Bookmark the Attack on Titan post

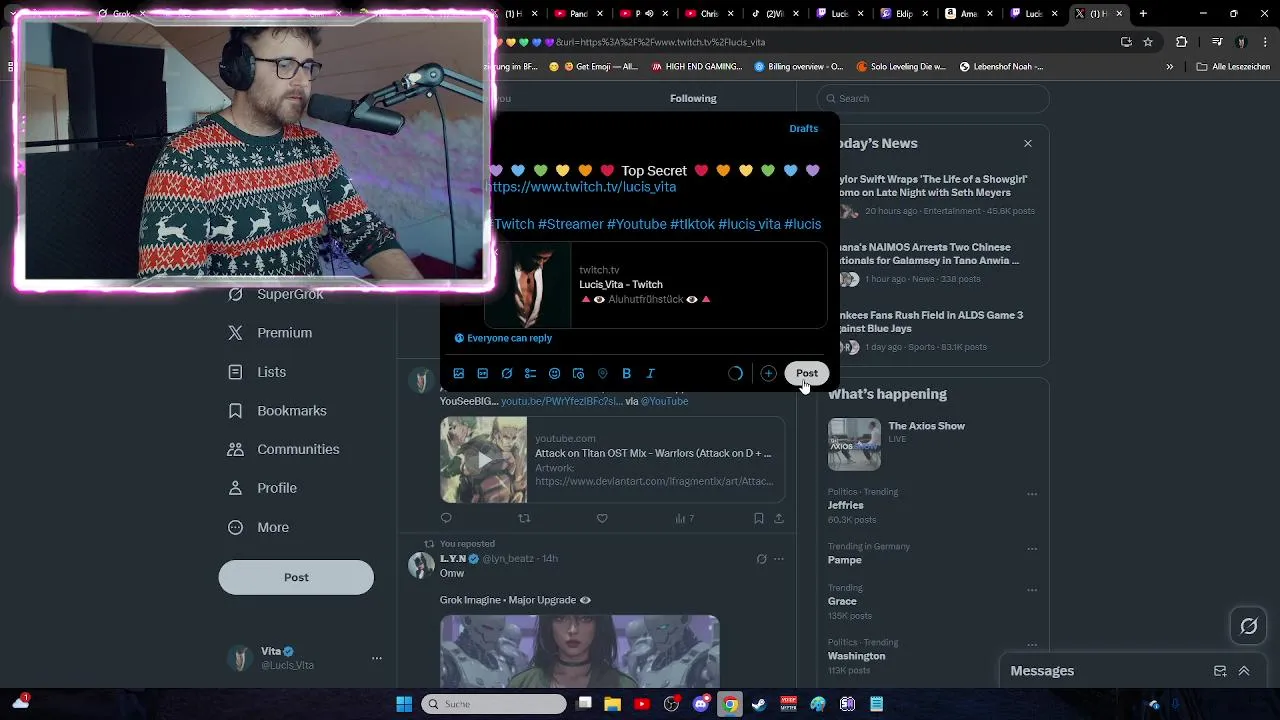(x=758, y=518)
